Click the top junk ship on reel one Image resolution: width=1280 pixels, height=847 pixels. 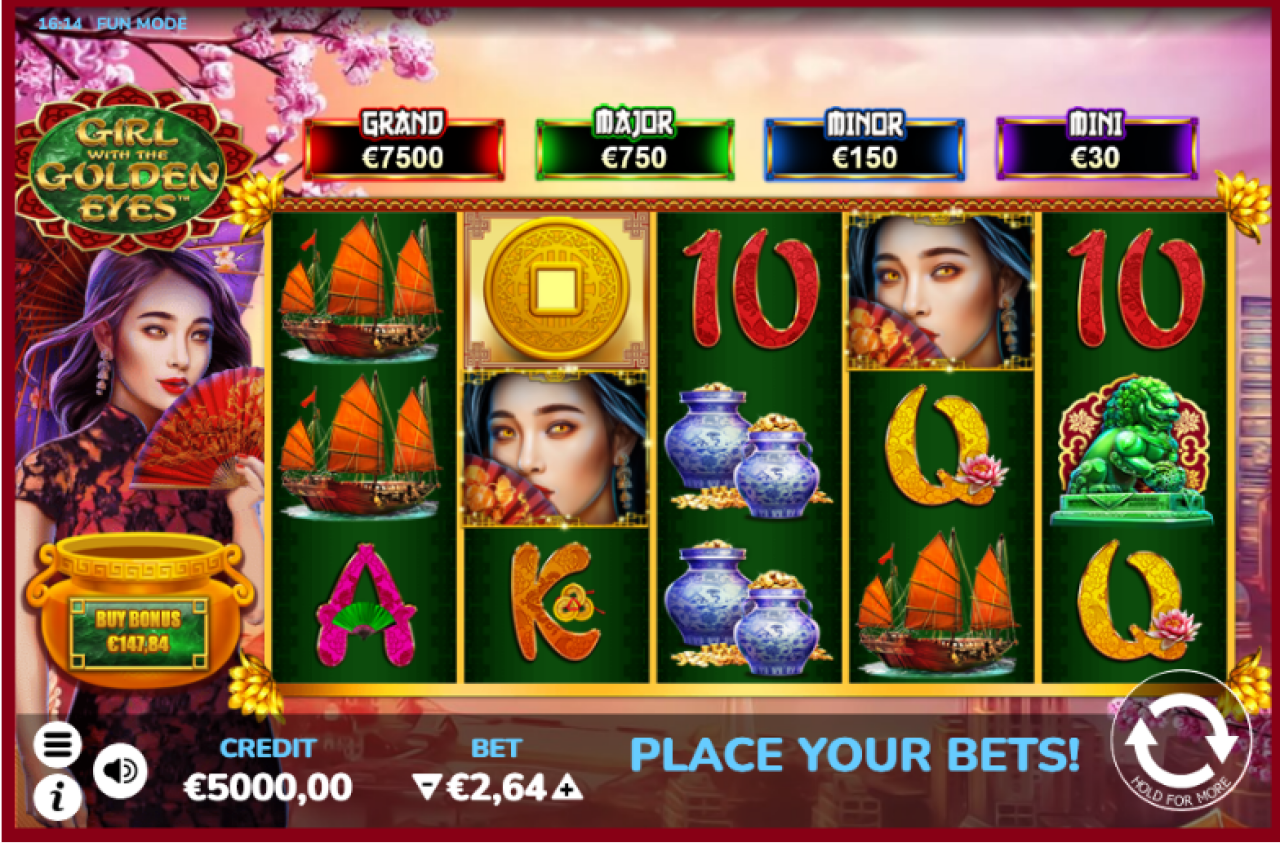tap(361, 289)
